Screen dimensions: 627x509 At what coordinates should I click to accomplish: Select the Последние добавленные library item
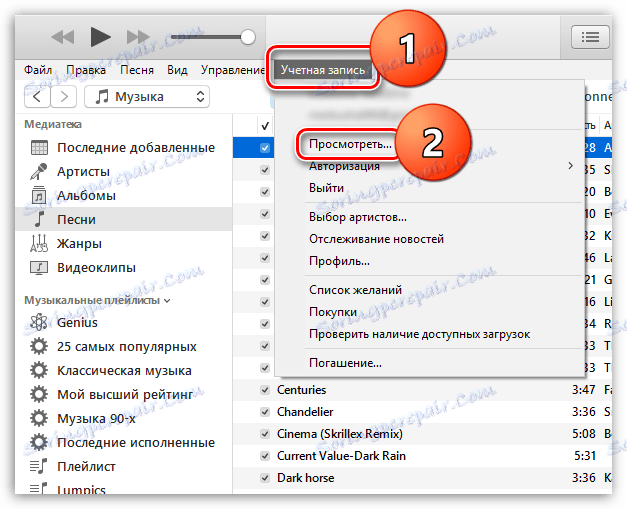click(x=124, y=148)
